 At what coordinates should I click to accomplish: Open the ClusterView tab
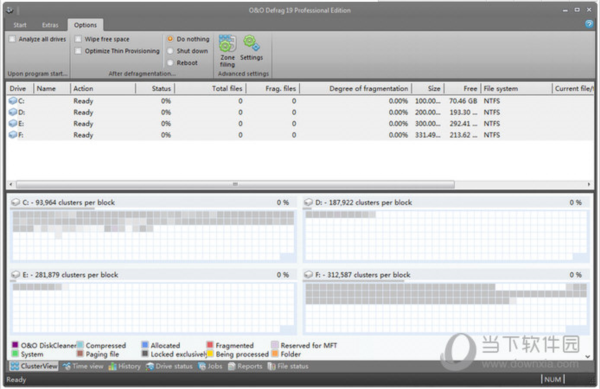pos(34,366)
